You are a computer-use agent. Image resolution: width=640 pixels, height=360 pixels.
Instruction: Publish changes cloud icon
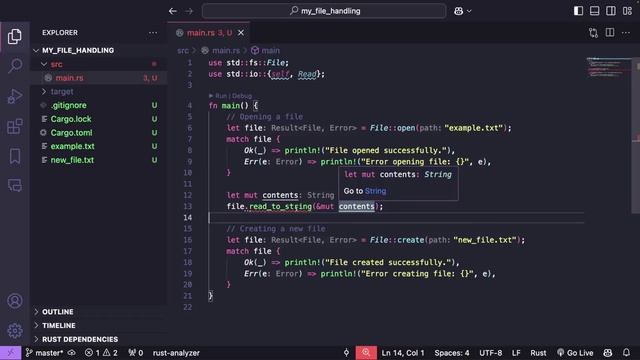(72, 353)
